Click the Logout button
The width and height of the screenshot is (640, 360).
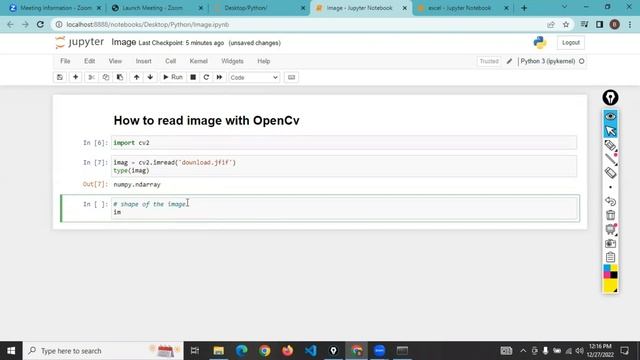click(x=571, y=42)
